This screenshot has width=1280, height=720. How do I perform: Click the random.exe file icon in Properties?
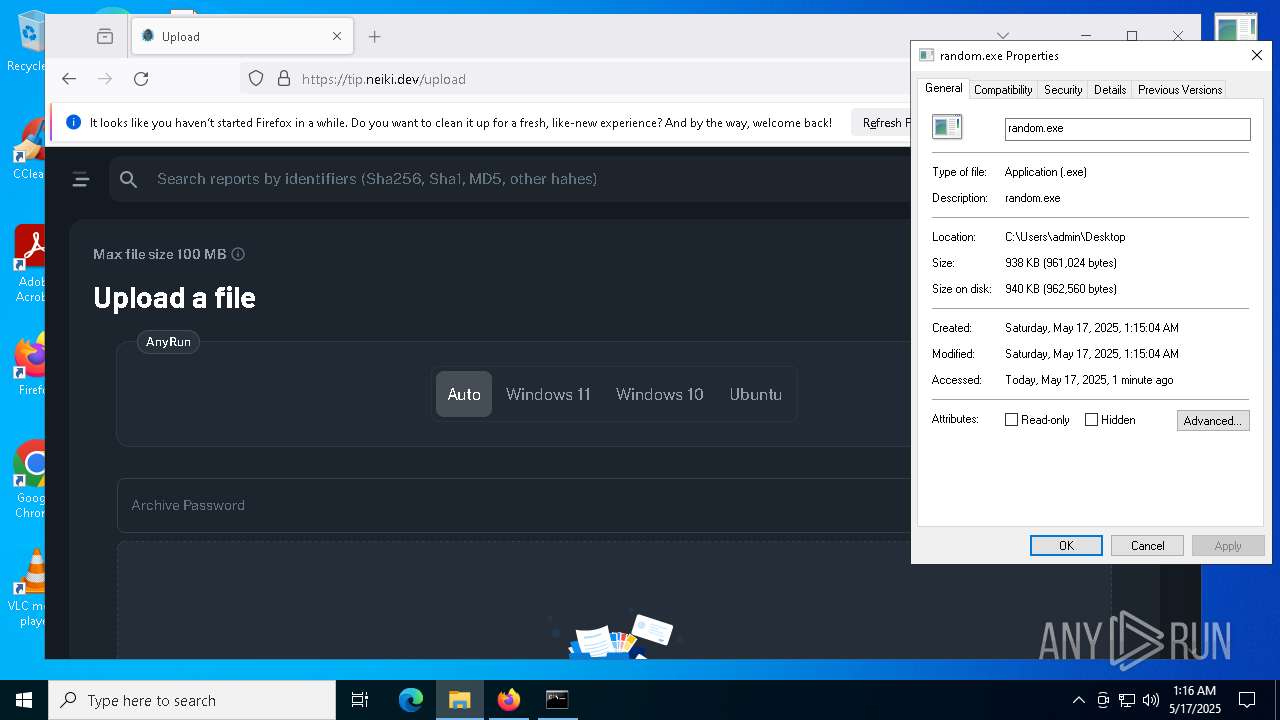[x=946, y=126]
